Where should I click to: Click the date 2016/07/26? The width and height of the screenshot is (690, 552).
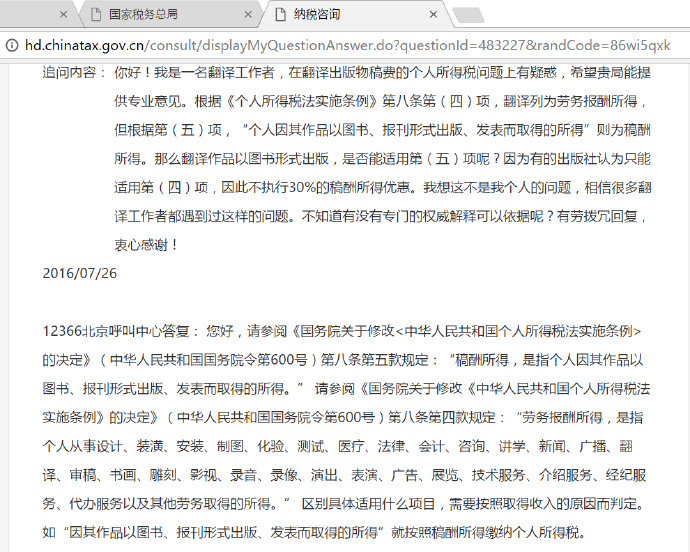click(80, 273)
